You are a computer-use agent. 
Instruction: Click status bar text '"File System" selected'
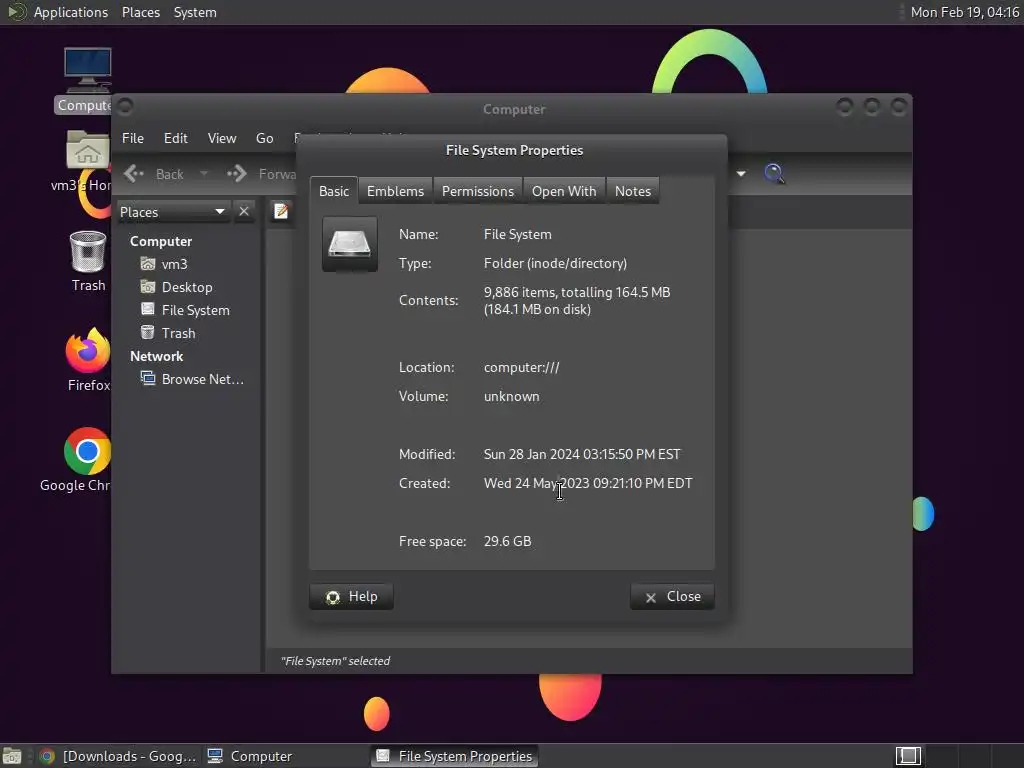point(335,661)
